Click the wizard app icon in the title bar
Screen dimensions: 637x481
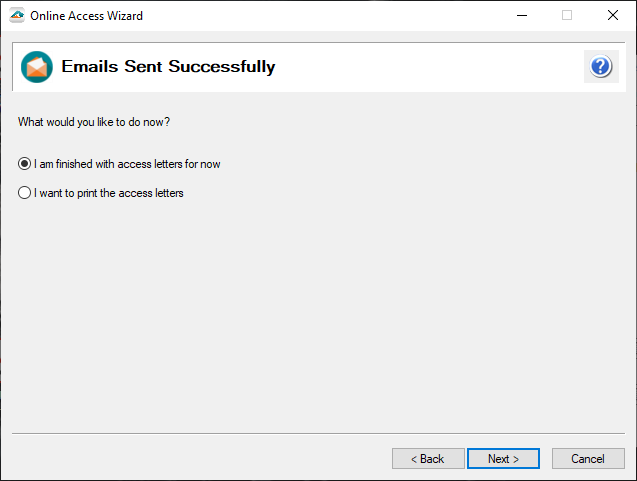(16, 15)
